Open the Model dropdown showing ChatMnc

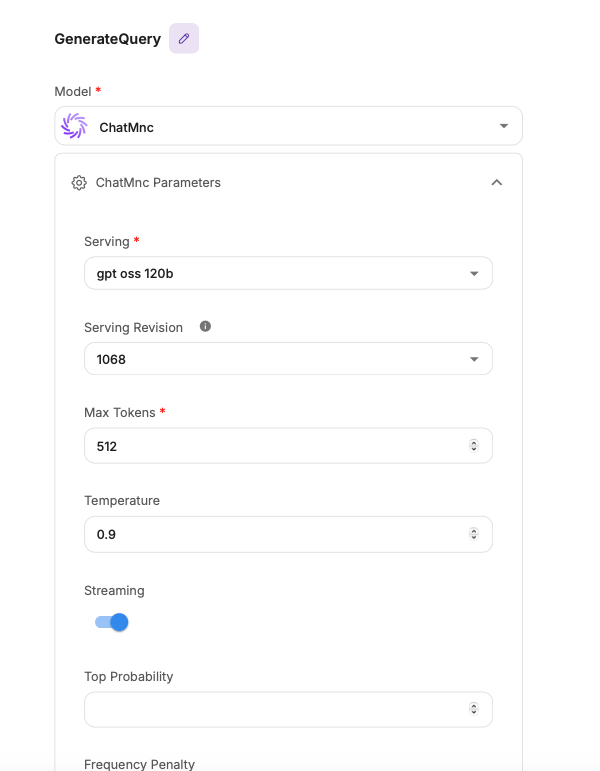288,126
